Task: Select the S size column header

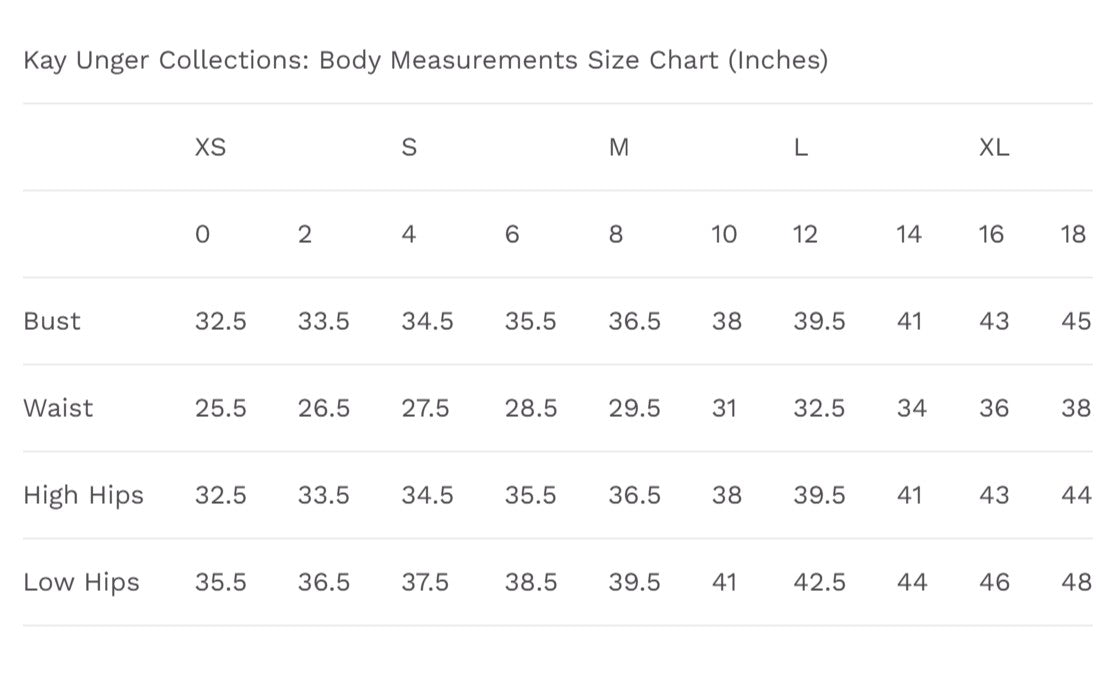Action: 409,148
